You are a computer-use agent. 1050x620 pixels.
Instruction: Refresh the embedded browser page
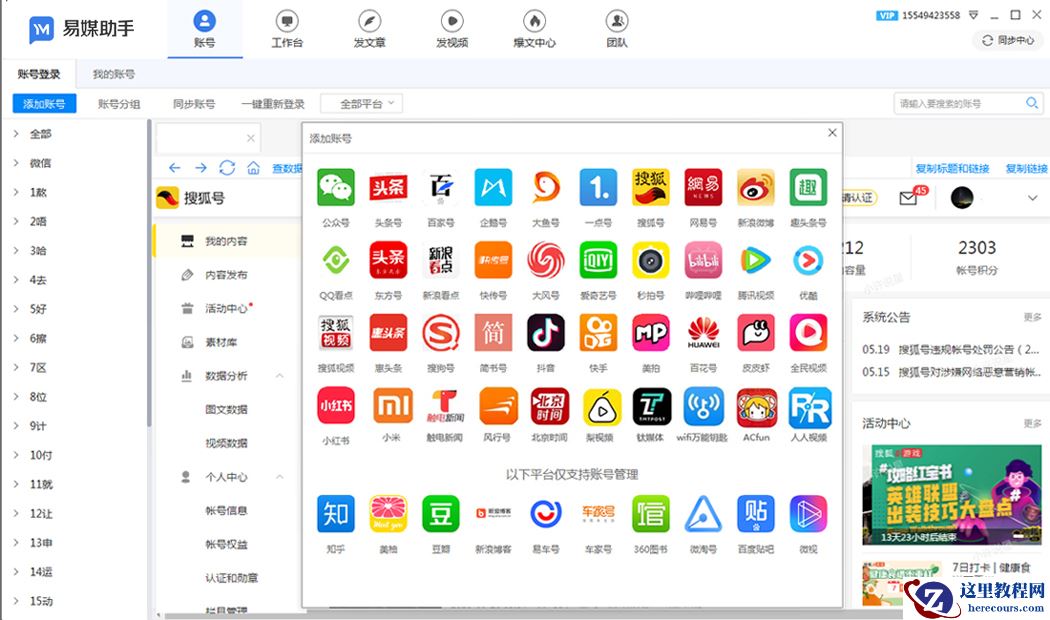227,167
